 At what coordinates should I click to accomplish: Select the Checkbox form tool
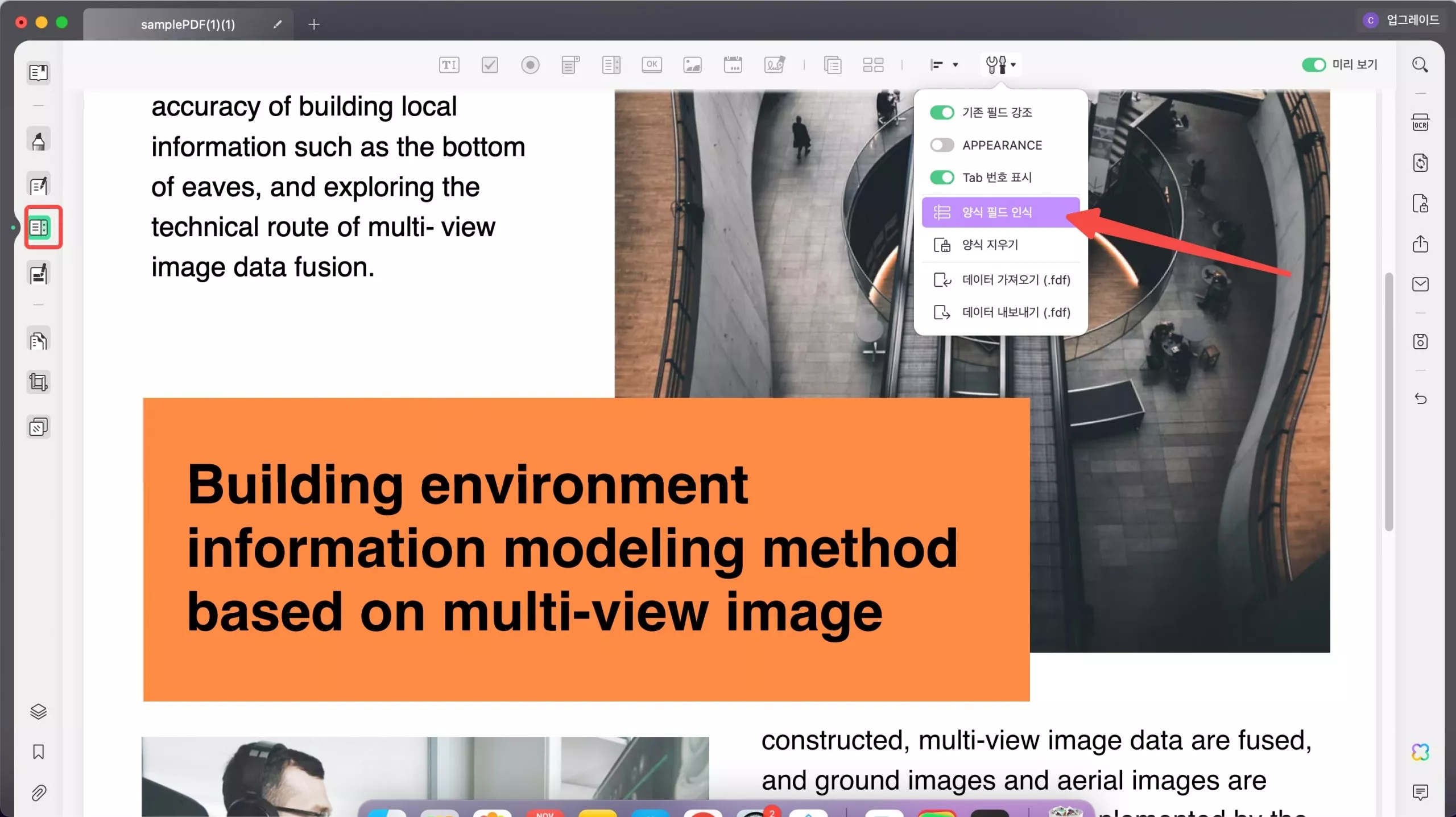point(490,65)
